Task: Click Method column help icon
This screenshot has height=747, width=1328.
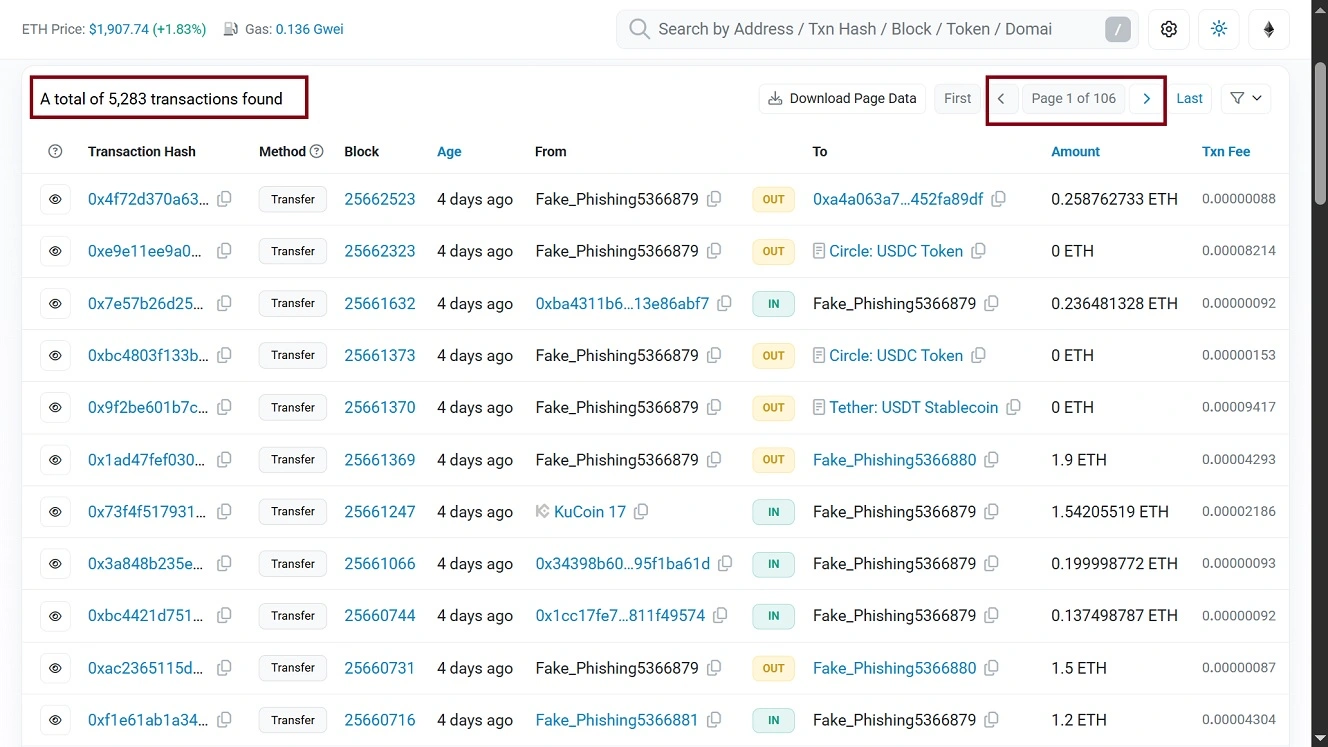Action: pos(317,151)
